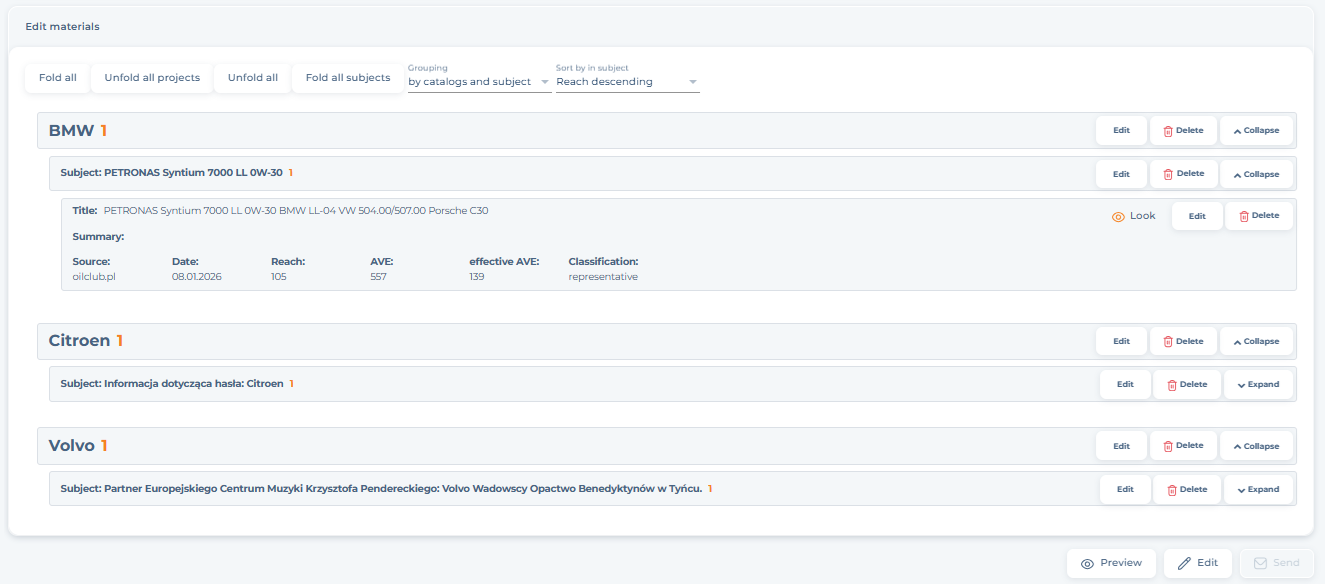1325x584 pixels.
Task: Click bottom Edit button with pencil icon
Action: [x=1197, y=563]
